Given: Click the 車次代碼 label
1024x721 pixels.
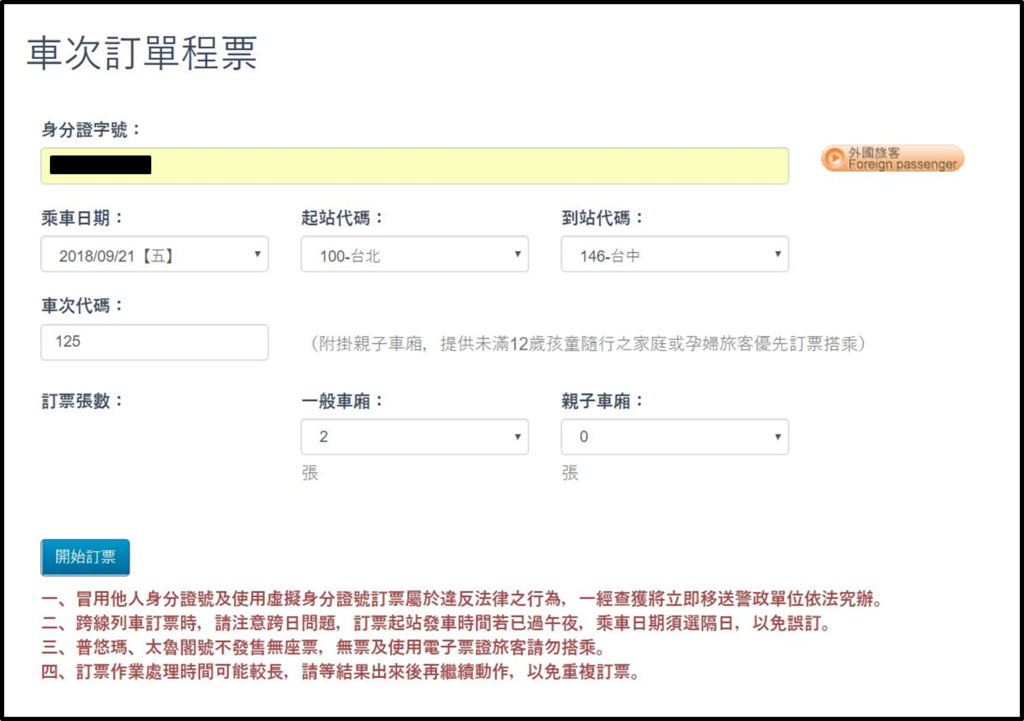Looking at the screenshot, I should [x=82, y=305].
